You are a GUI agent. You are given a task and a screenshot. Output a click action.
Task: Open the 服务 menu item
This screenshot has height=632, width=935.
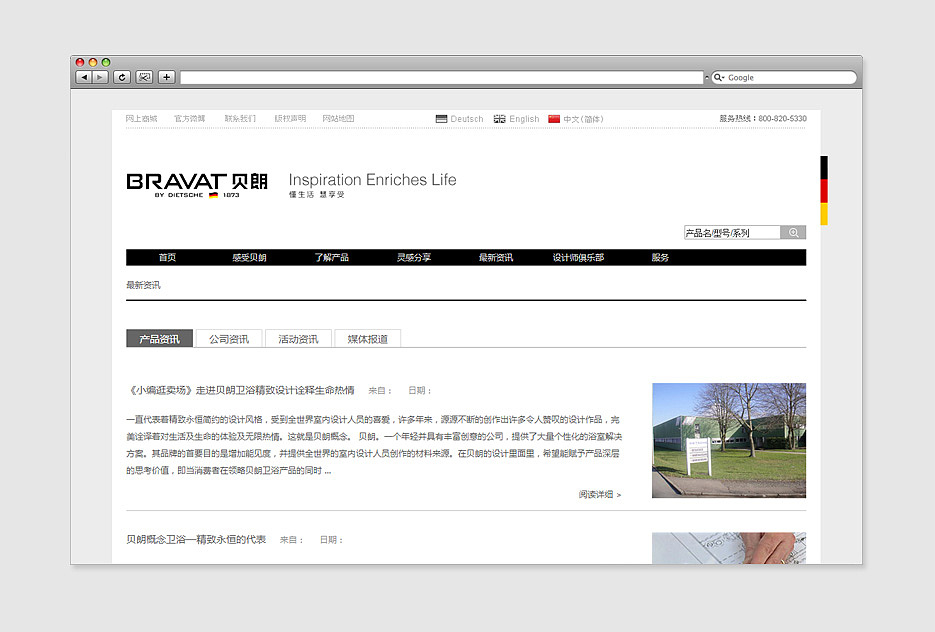(x=660, y=258)
